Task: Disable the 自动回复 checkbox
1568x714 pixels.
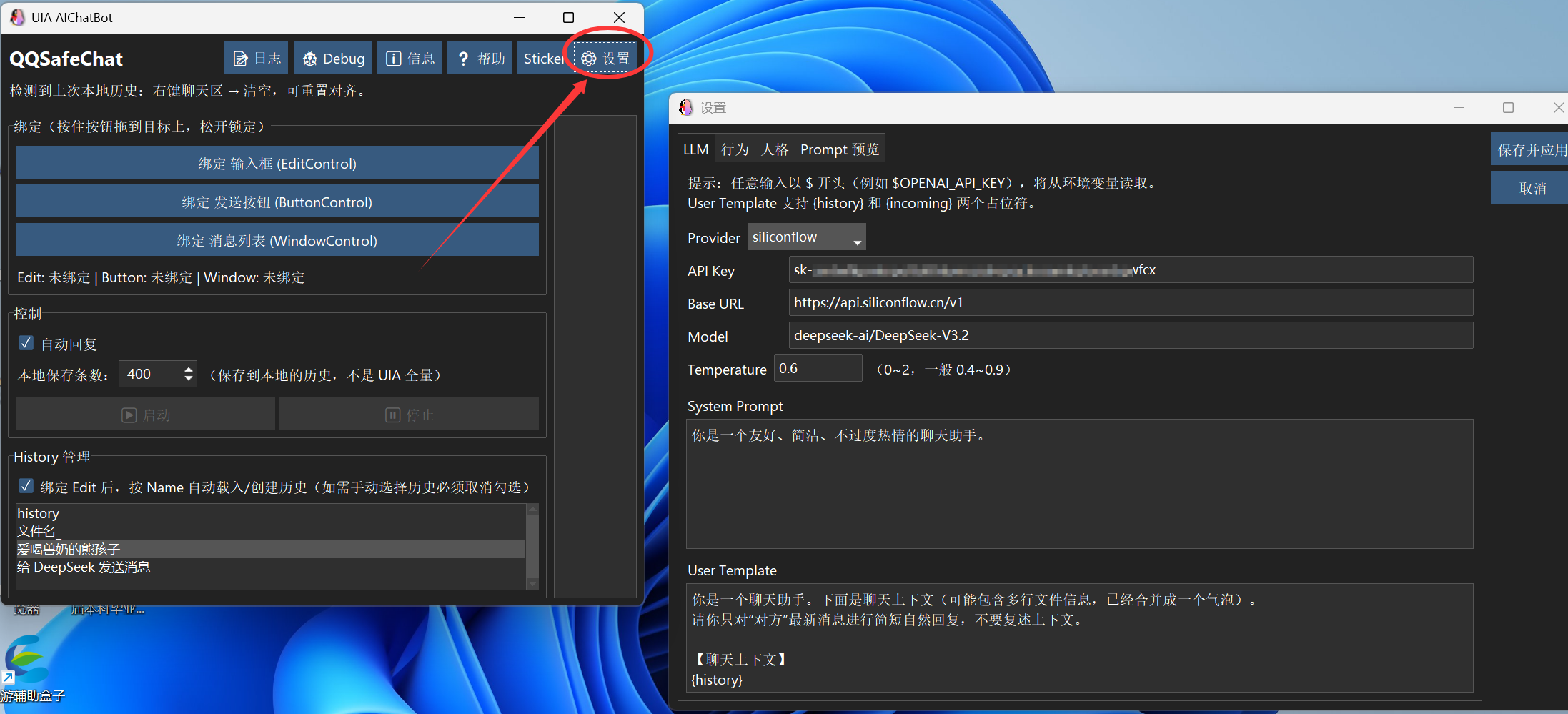Action: coord(26,343)
